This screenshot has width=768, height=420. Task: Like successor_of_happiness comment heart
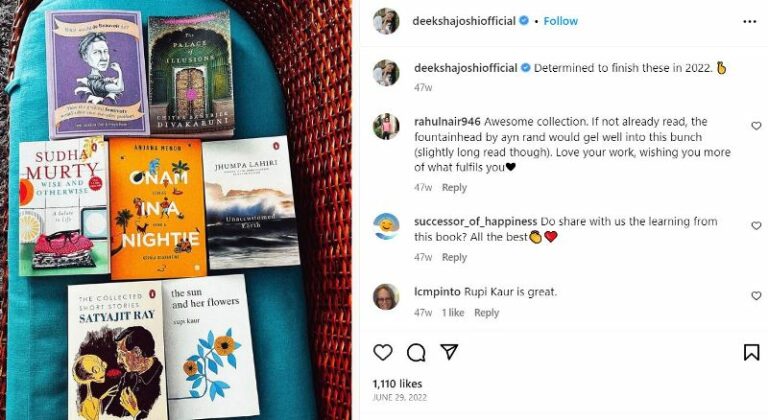coord(756,225)
